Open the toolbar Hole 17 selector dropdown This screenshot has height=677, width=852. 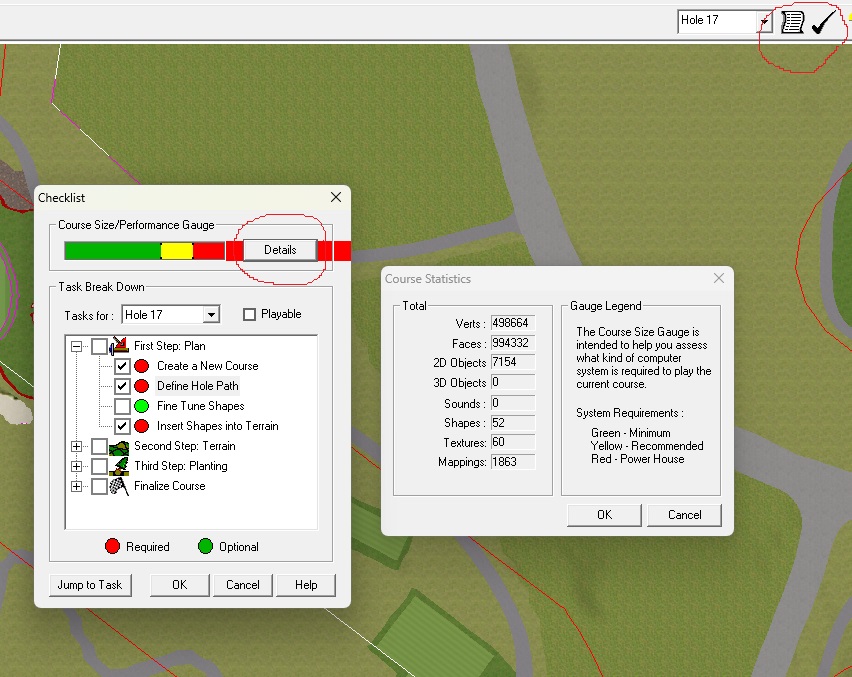(x=764, y=22)
